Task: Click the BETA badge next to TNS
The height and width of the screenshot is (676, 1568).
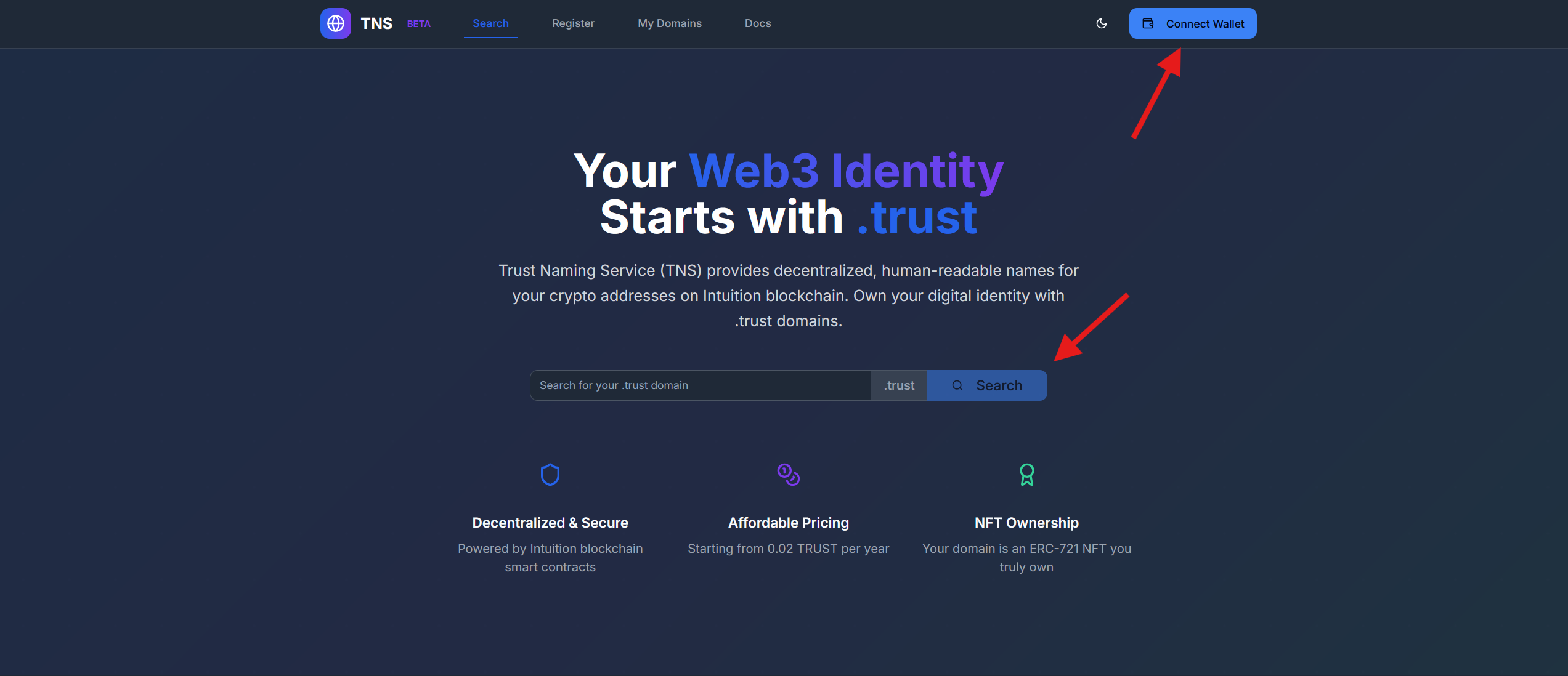Action: [x=419, y=24]
